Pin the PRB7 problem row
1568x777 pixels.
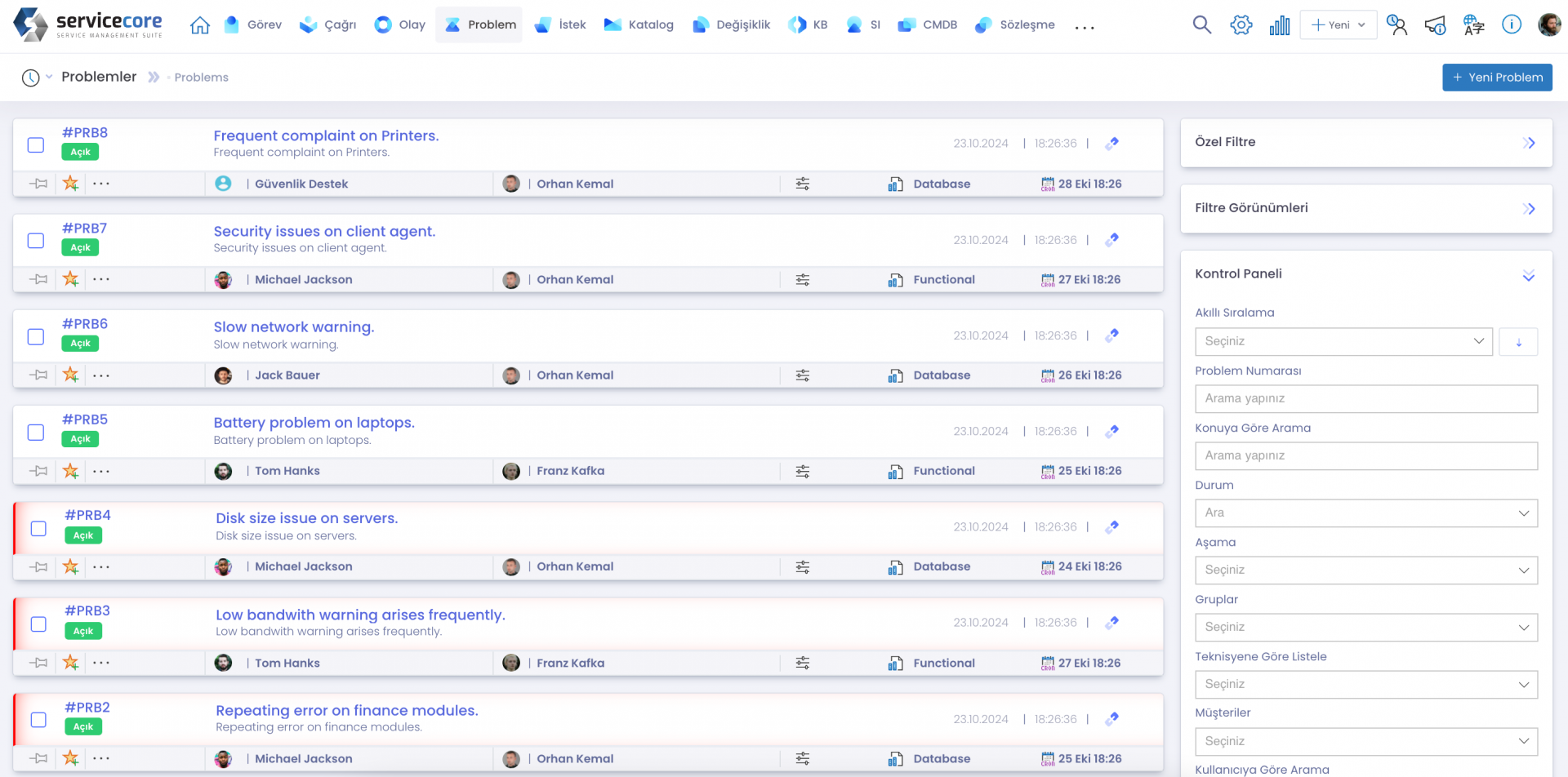(38, 279)
